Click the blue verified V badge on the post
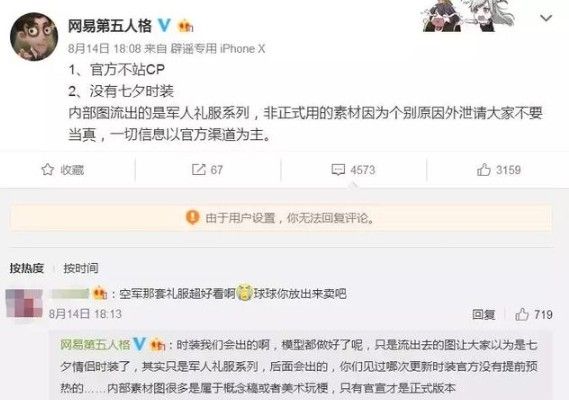This screenshot has width=569, height=400. 164,25
